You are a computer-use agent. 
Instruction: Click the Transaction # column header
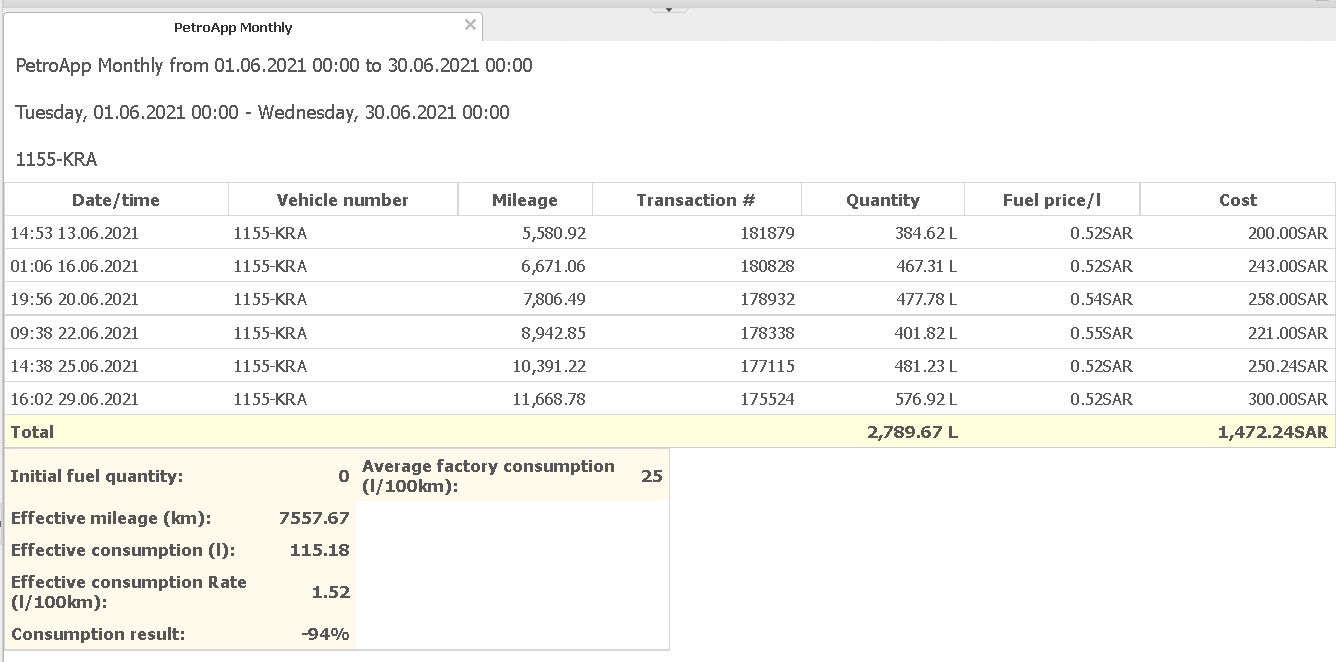[x=696, y=200]
